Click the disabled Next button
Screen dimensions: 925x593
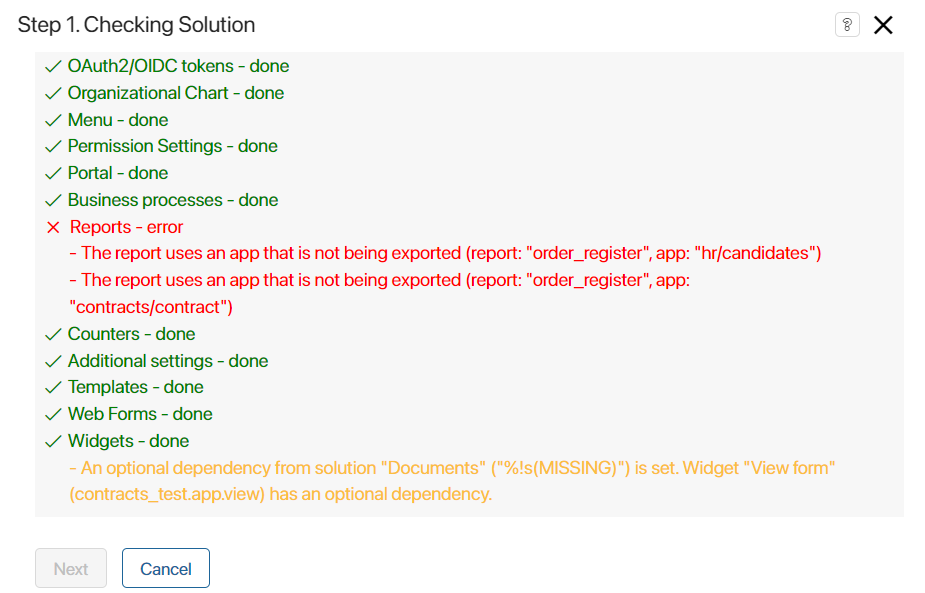coord(71,568)
